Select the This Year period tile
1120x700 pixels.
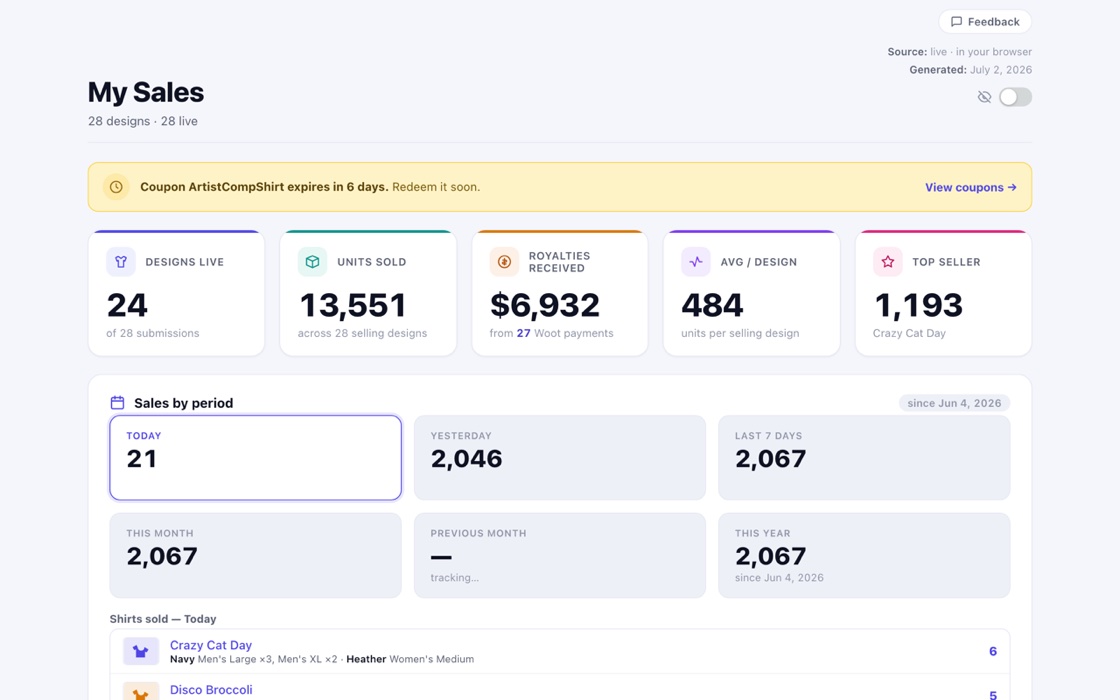pyautogui.click(x=864, y=555)
